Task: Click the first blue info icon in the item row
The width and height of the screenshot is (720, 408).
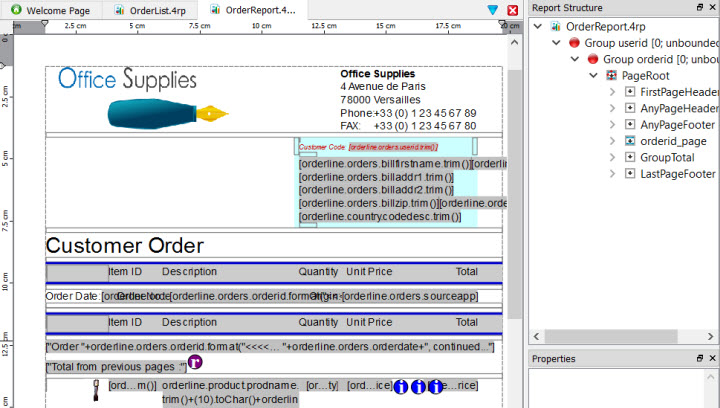Action: coord(402,386)
